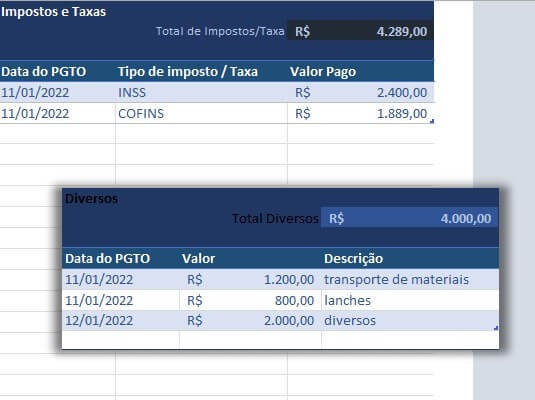Select the value 2.000,00 cell

tap(250, 320)
